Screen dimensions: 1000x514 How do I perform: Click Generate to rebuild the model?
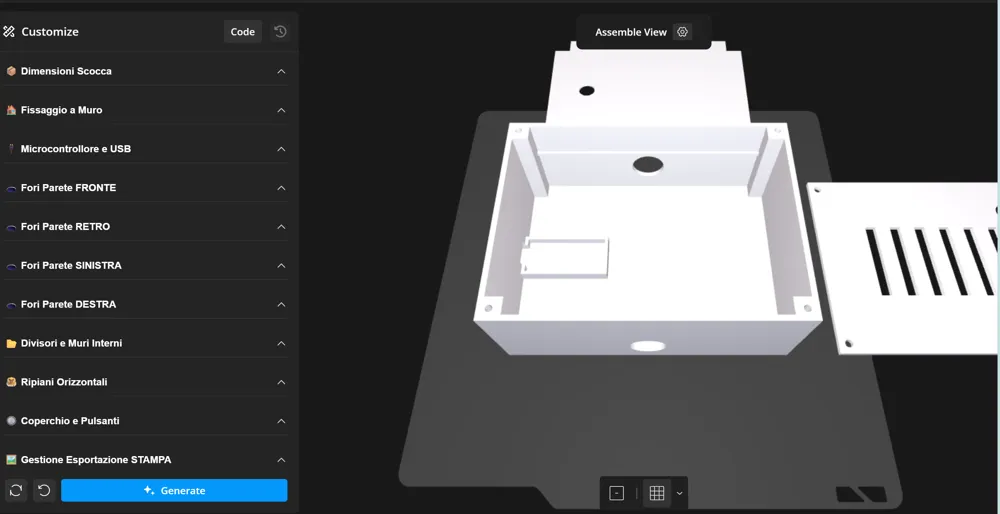(174, 490)
